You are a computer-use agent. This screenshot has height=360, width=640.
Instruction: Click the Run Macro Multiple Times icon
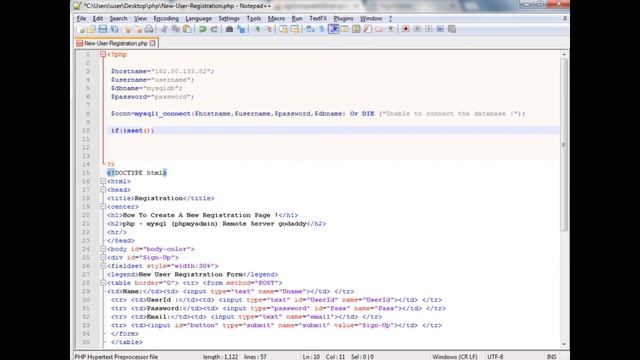tap(440, 29)
